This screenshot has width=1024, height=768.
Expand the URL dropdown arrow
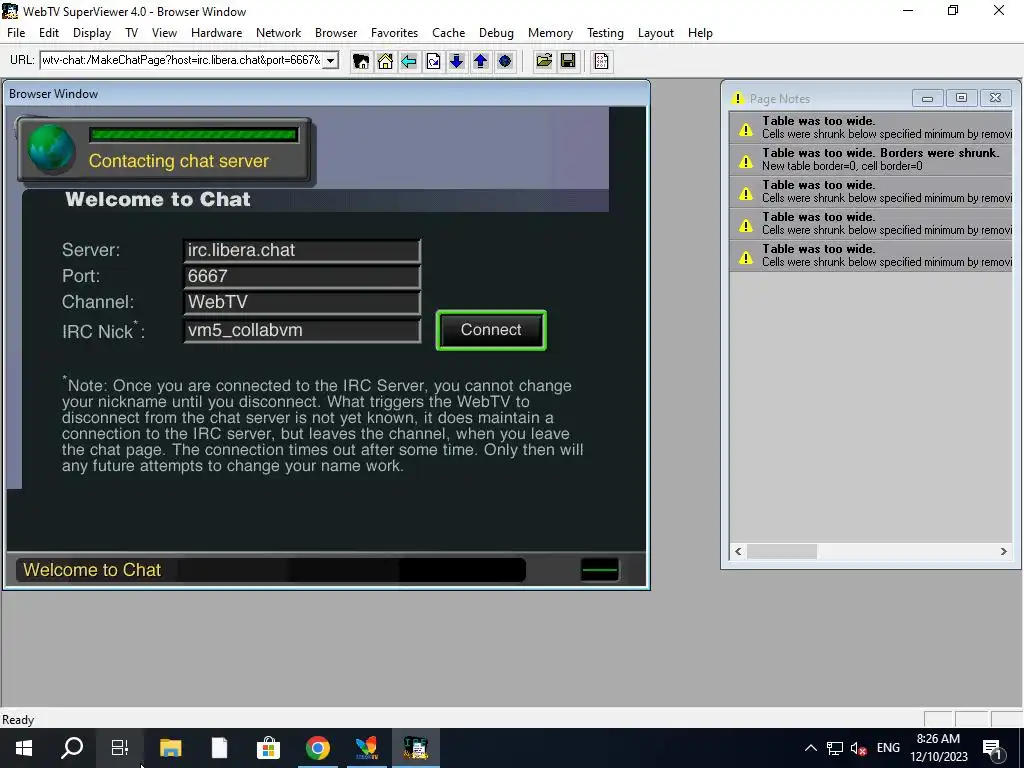(331, 61)
